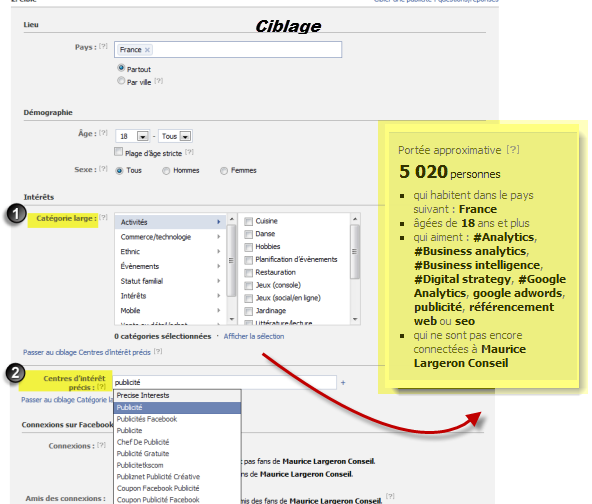The image size is (592, 504).
Task: Click category list scrollbar up arrow
Action: 231,219
